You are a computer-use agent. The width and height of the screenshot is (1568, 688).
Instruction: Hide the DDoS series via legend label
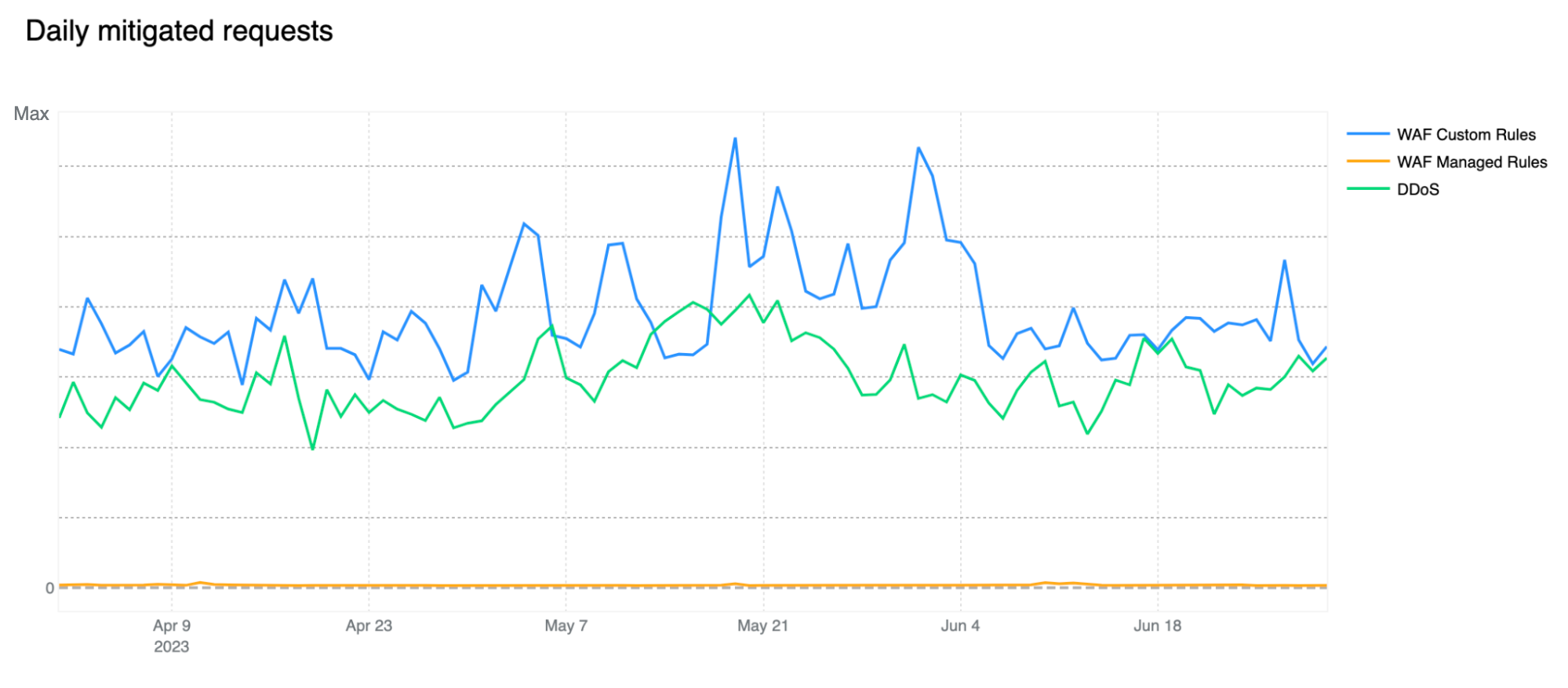coord(1417,190)
